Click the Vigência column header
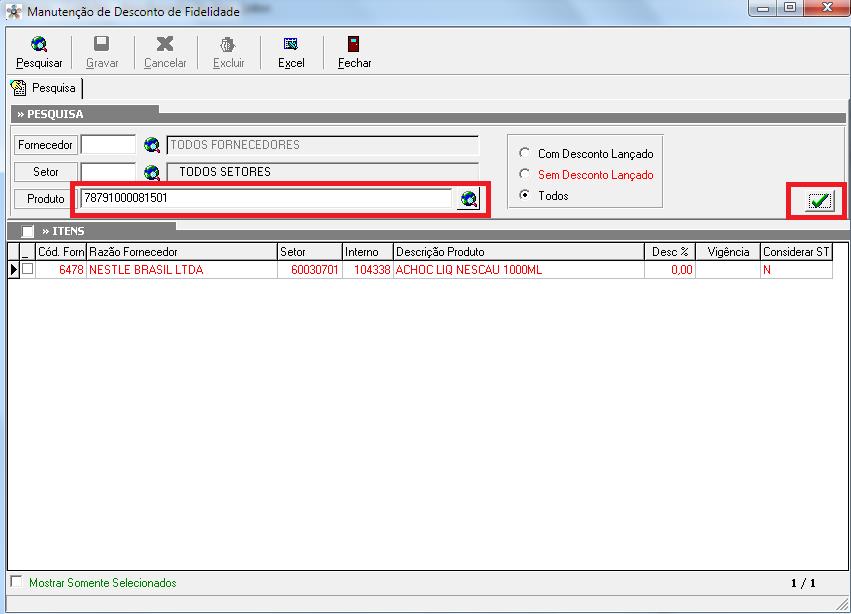 click(x=728, y=252)
